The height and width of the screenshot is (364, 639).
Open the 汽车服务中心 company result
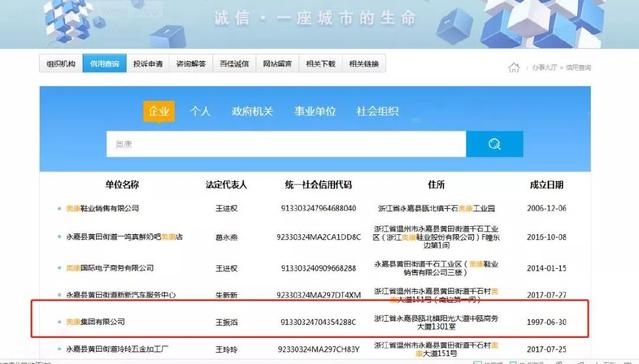pos(121,294)
